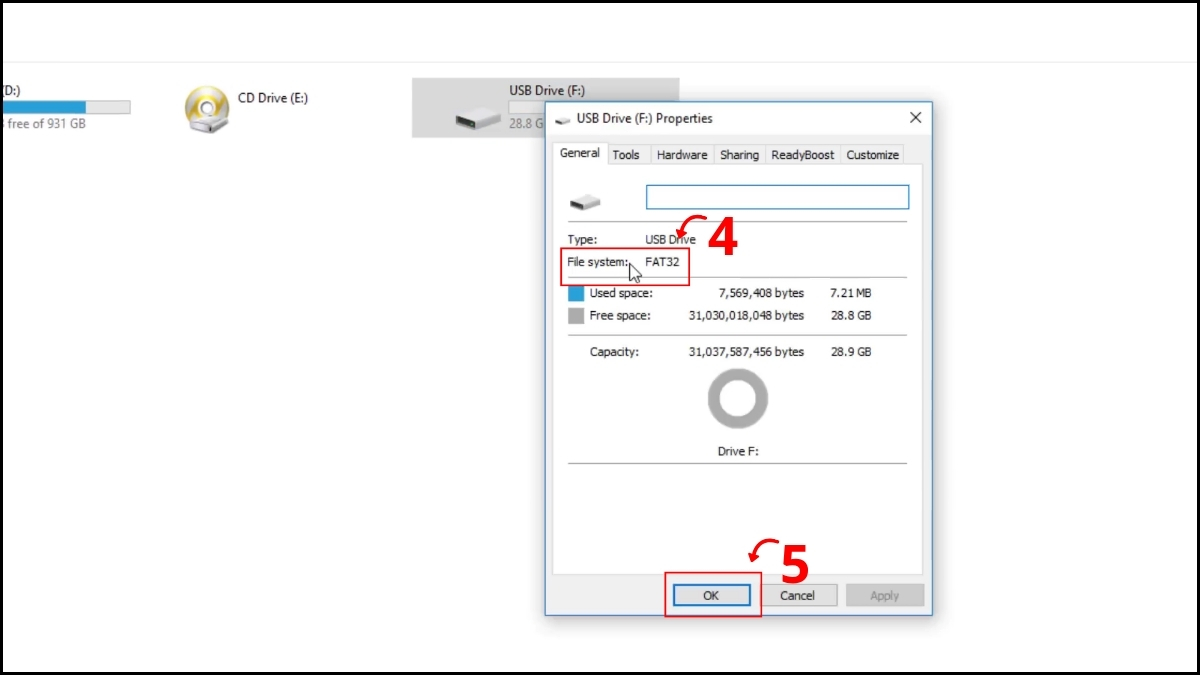The image size is (1200, 675).
Task: Click the 'free of 931 GB' text
Action: 45,125
